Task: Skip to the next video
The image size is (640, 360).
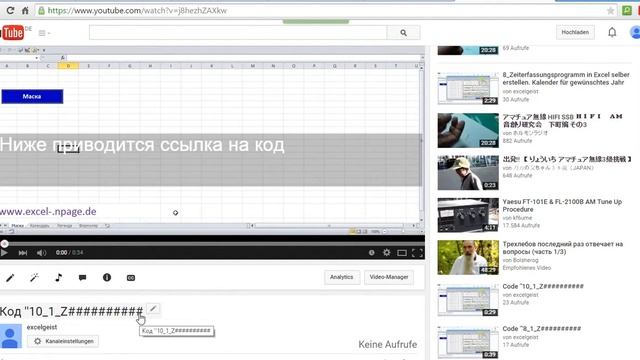Action: pyautogui.click(x=23, y=253)
